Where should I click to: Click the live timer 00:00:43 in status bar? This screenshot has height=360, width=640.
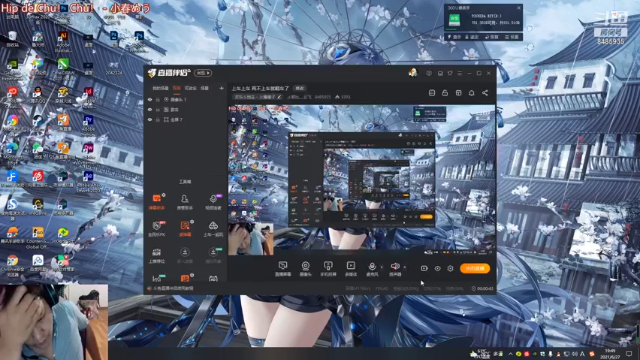click(482, 289)
